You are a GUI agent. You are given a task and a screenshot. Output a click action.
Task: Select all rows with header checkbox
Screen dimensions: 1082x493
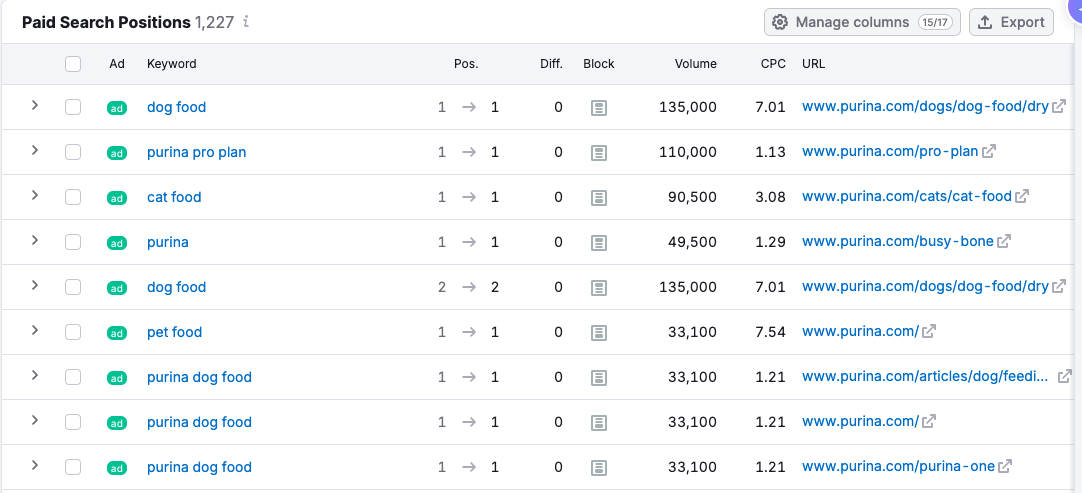pos(73,64)
